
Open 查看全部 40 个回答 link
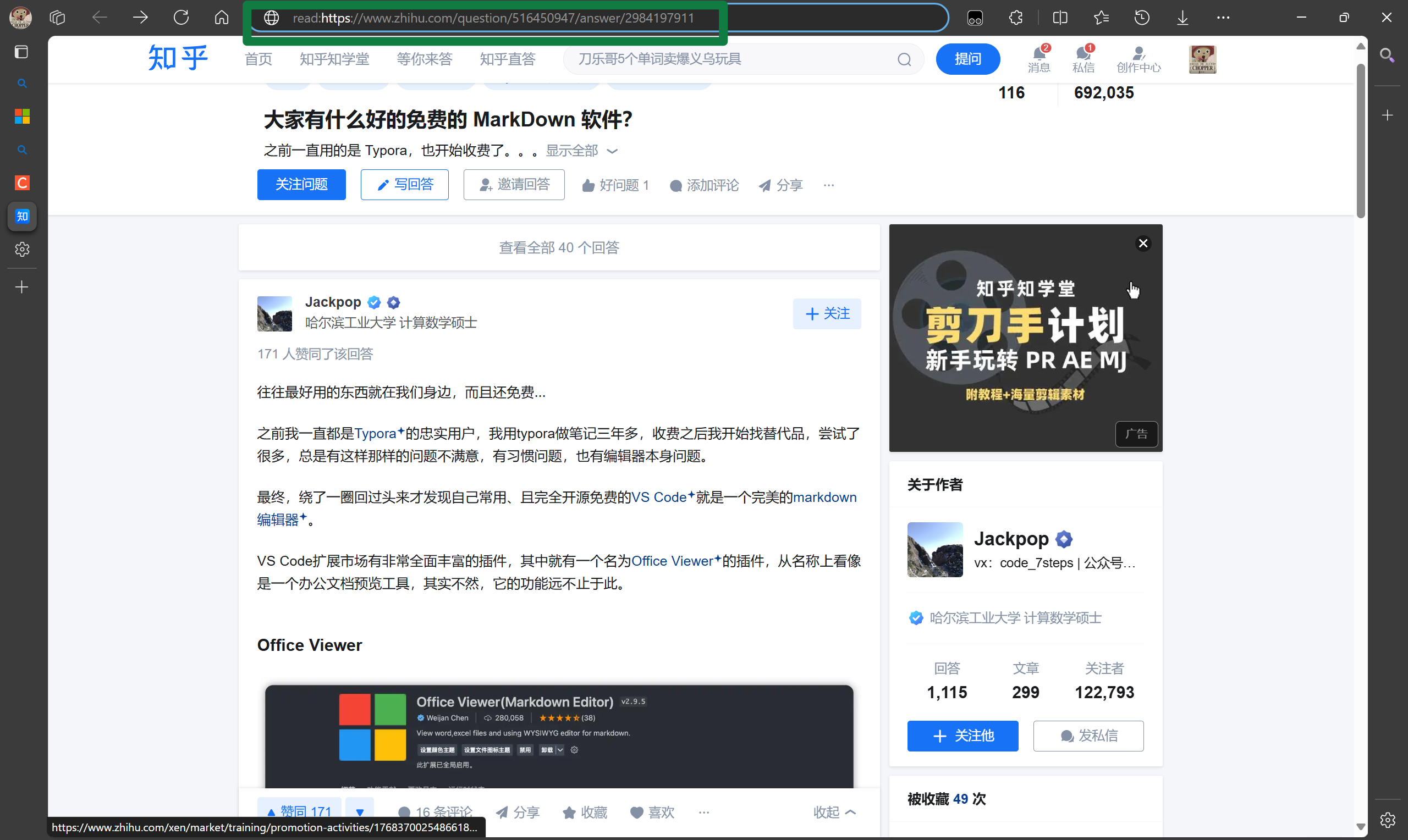point(559,247)
